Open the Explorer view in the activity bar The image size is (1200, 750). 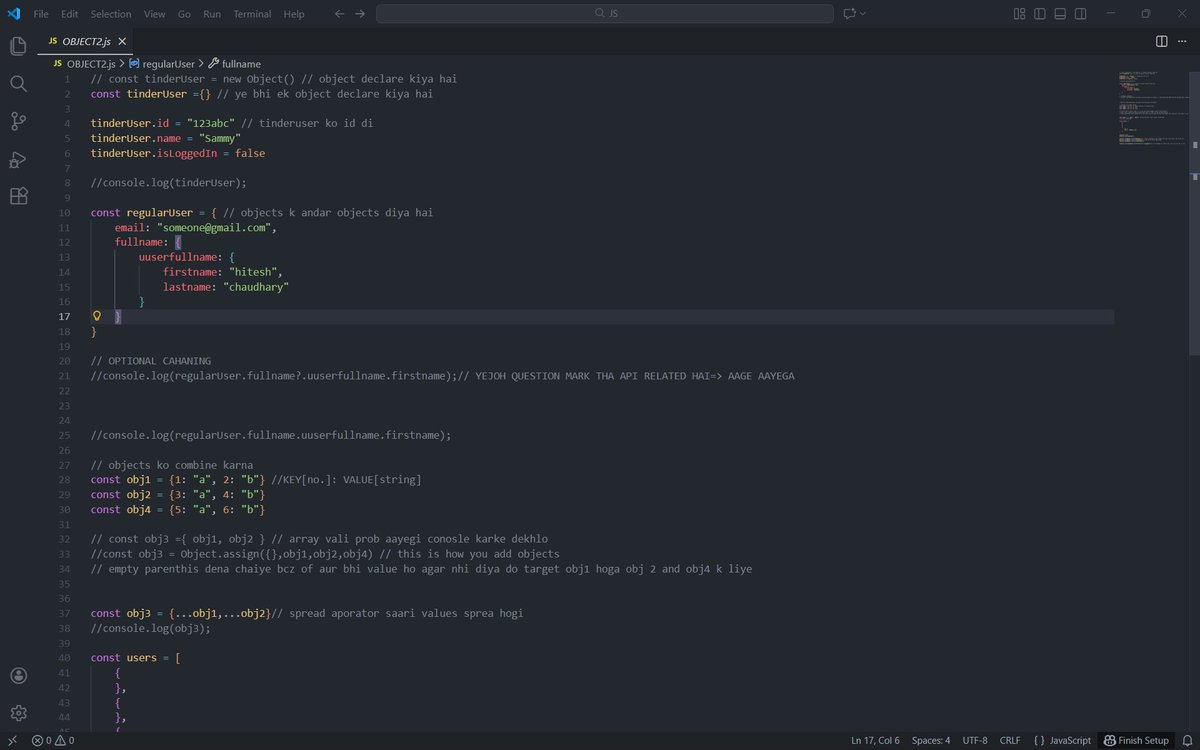click(18, 46)
